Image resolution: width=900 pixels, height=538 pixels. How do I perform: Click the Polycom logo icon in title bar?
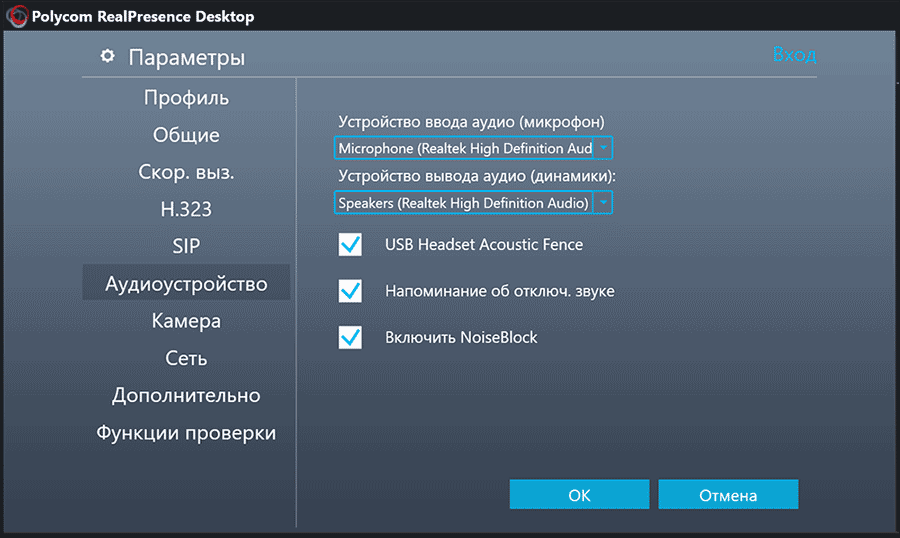(x=17, y=16)
